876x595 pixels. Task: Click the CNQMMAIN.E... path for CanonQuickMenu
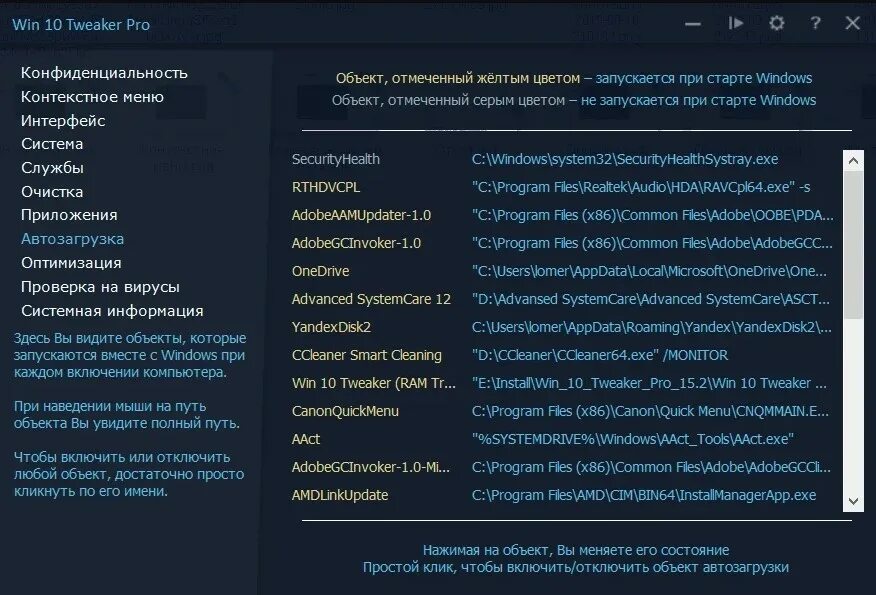coord(650,411)
